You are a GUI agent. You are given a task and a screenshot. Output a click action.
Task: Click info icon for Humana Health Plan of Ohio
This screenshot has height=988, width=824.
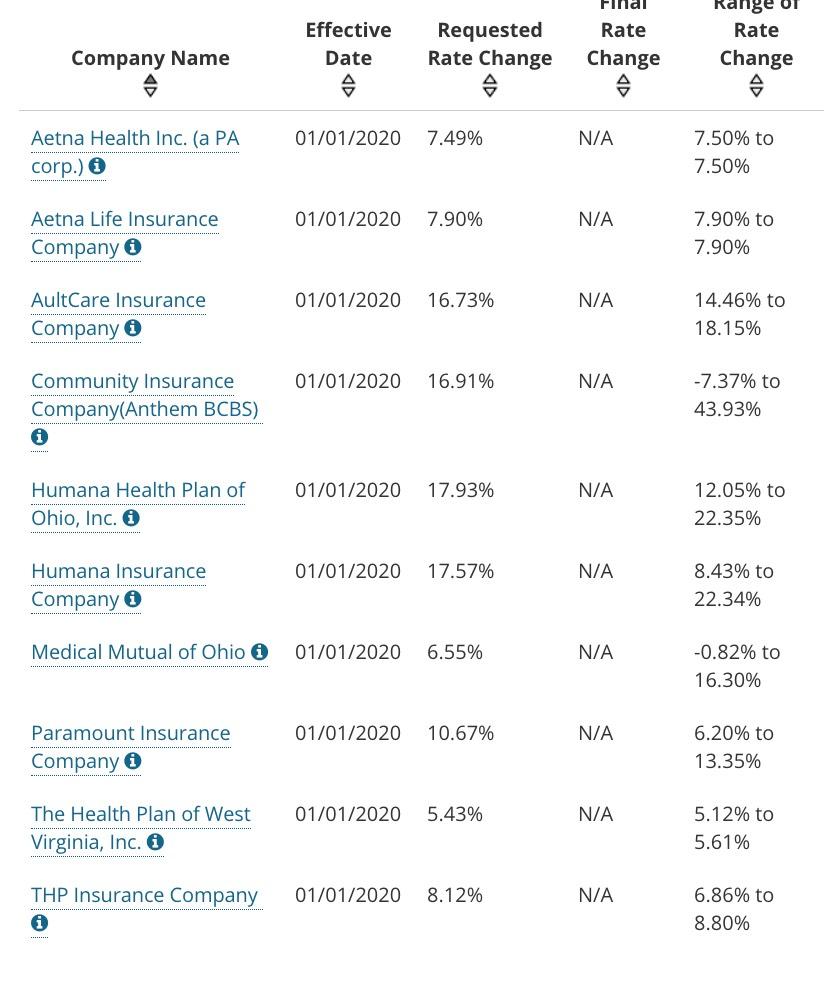pyautogui.click(x=131, y=518)
